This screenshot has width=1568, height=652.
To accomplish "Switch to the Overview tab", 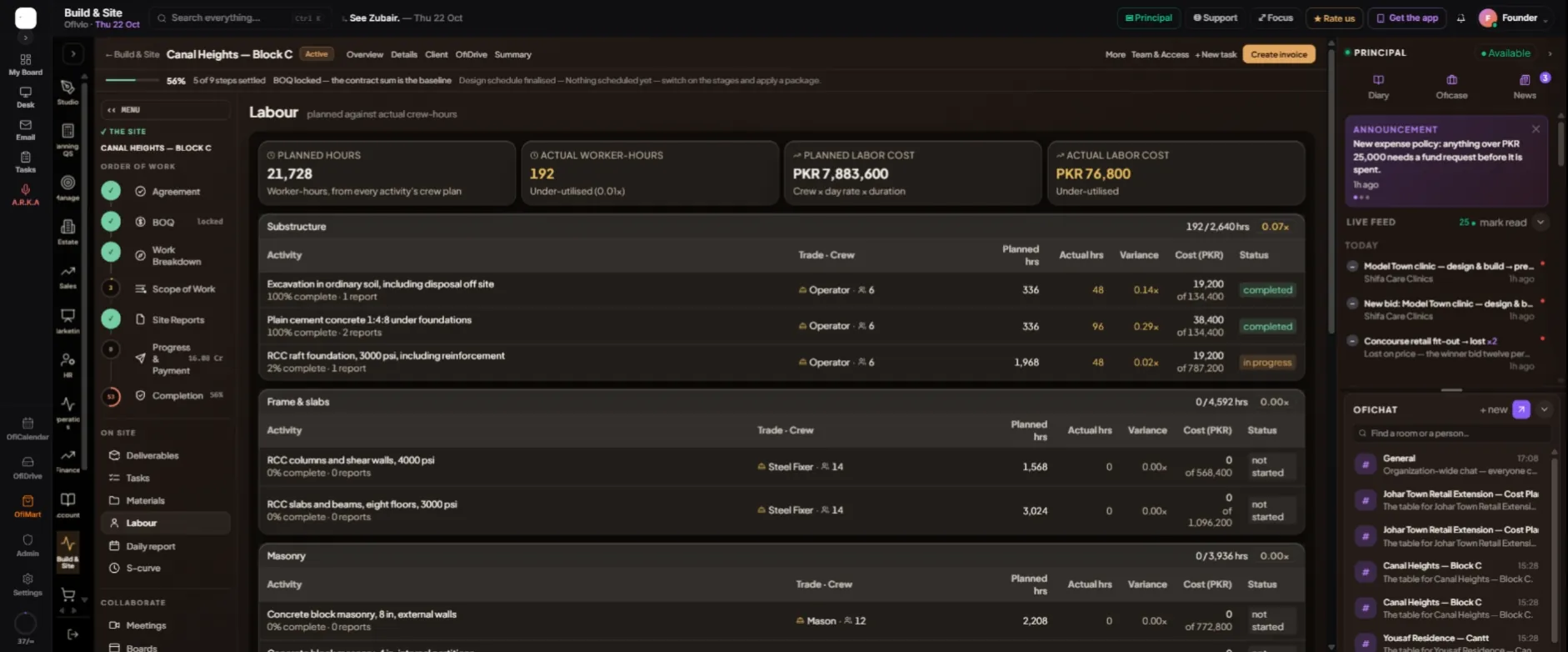I will 364,54.
